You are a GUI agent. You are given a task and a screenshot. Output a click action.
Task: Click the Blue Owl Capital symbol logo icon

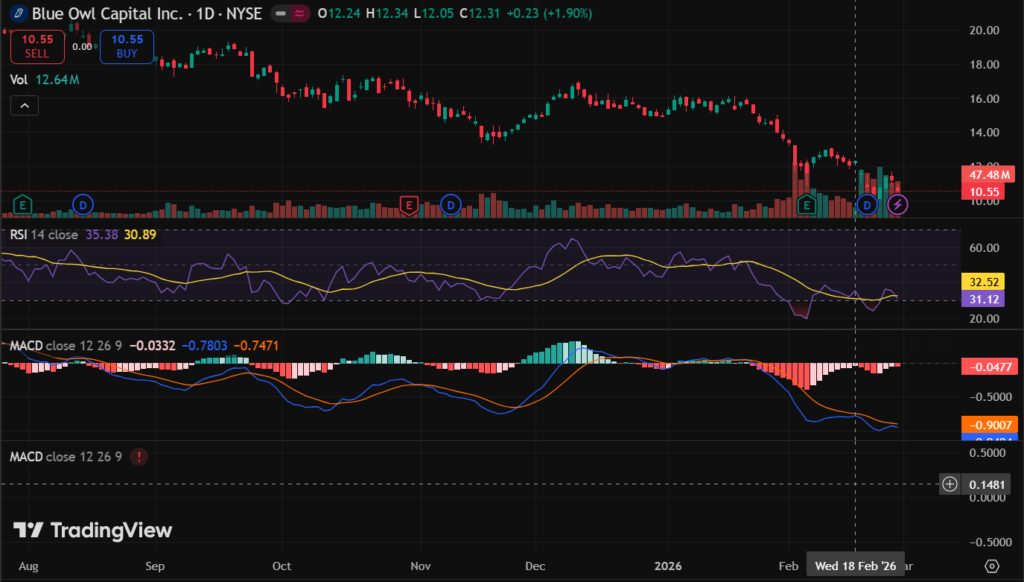17,14
